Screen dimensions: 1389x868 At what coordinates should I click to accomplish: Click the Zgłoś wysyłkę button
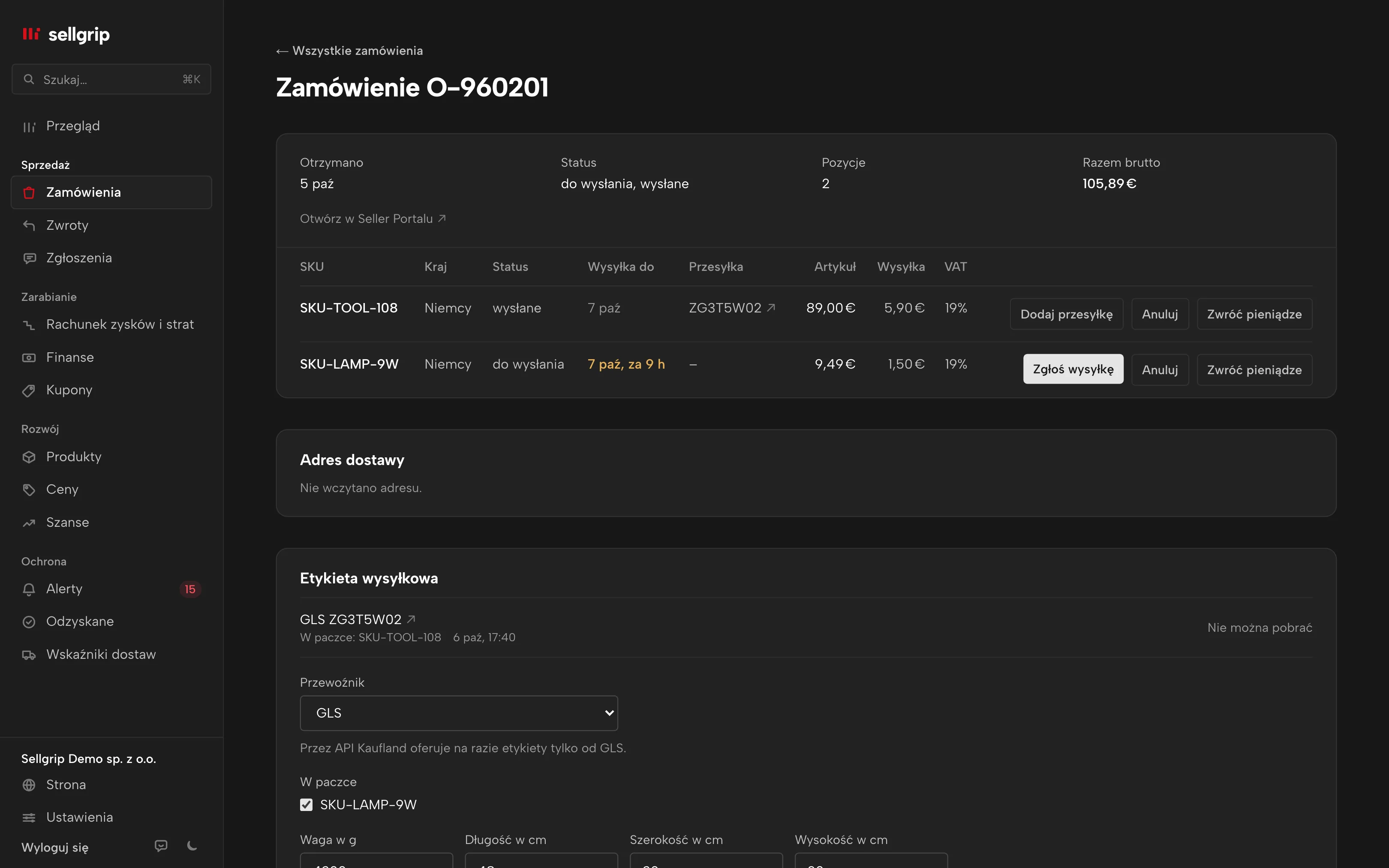coord(1073,369)
